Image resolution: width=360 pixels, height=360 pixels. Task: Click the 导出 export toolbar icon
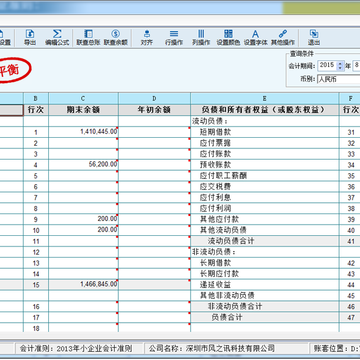[x=30, y=38]
